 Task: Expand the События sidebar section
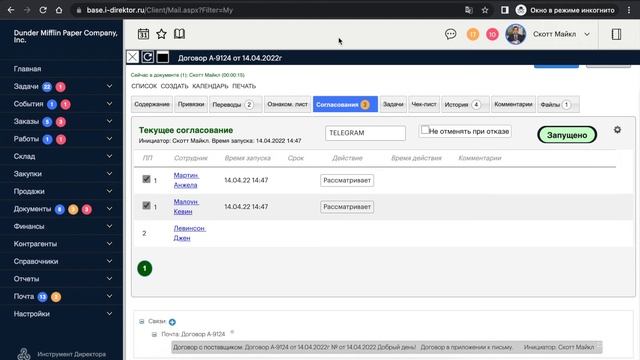coord(109,104)
